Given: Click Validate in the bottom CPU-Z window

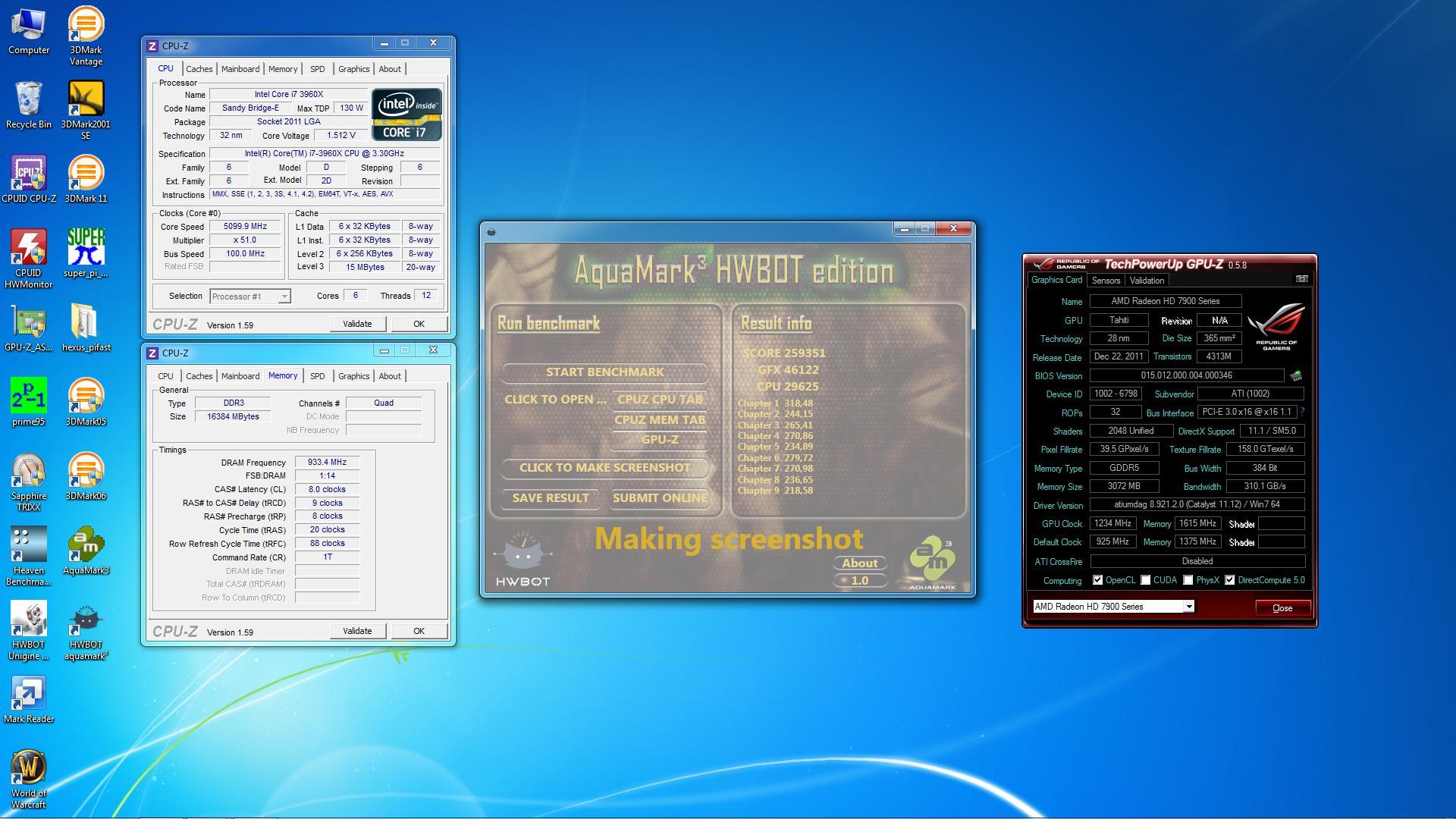Looking at the screenshot, I should coord(357,631).
